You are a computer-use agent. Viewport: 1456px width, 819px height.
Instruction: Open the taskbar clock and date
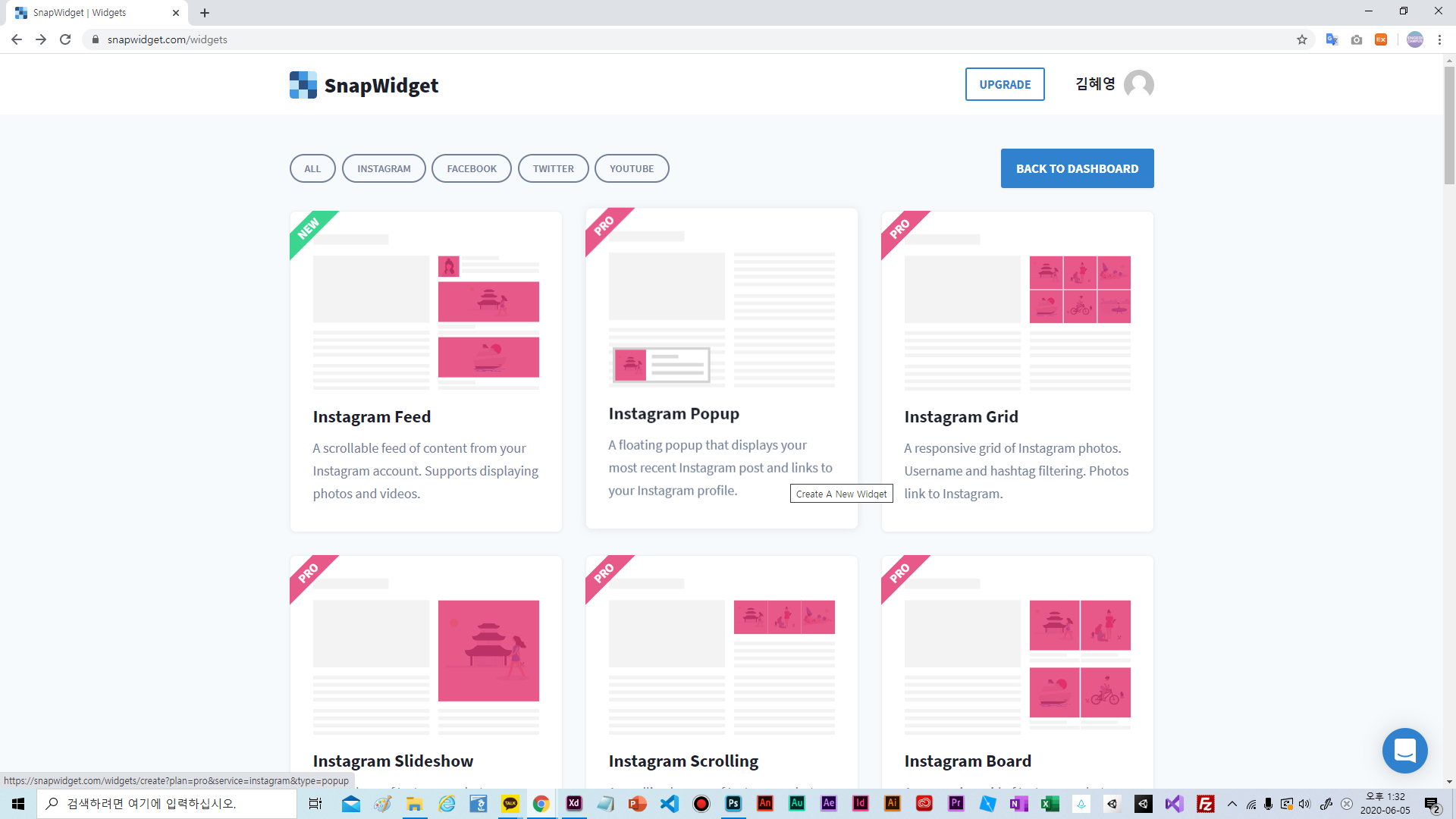(x=1385, y=803)
